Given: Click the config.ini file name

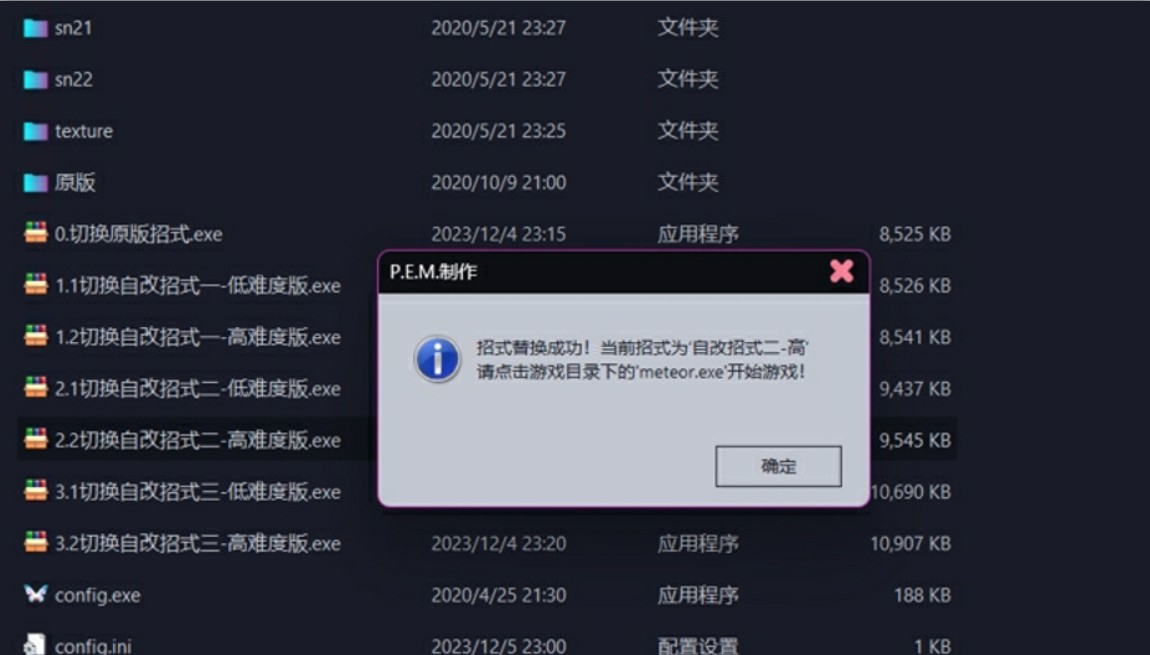Looking at the screenshot, I should (x=92, y=646).
